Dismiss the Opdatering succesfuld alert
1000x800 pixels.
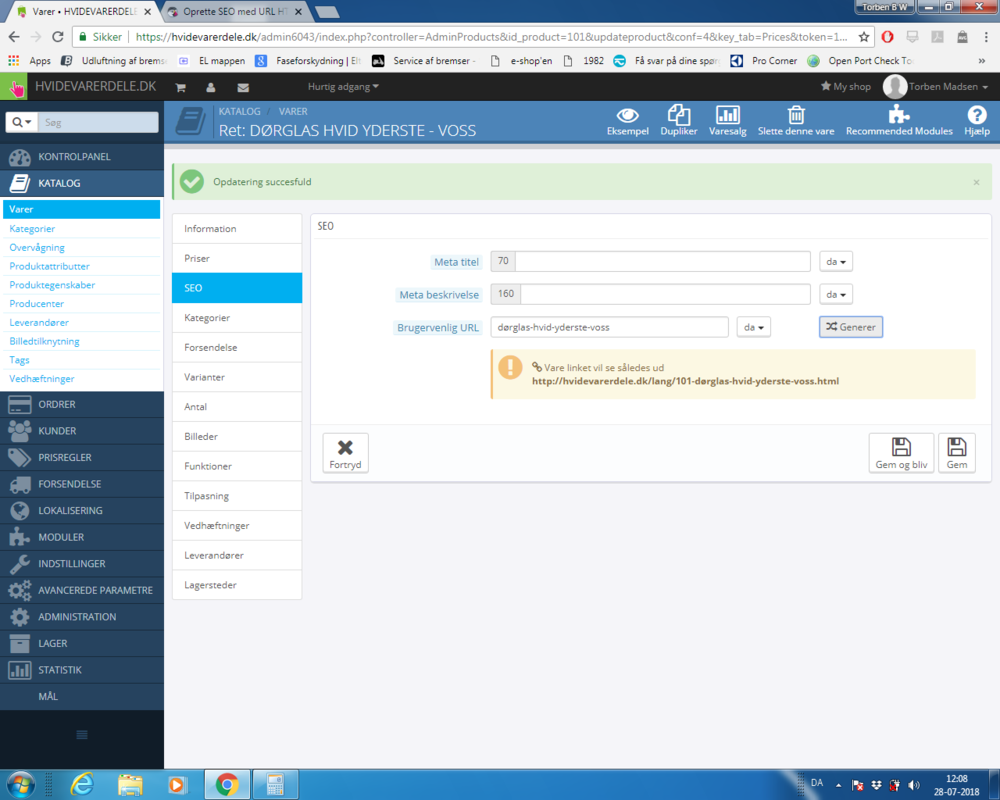(976, 182)
